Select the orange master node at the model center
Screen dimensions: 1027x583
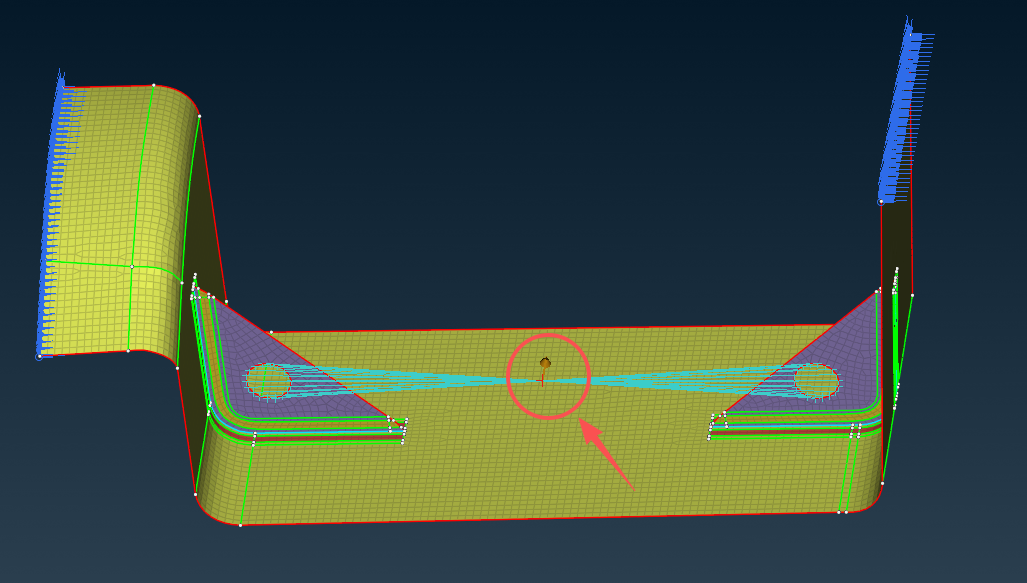click(x=545, y=363)
